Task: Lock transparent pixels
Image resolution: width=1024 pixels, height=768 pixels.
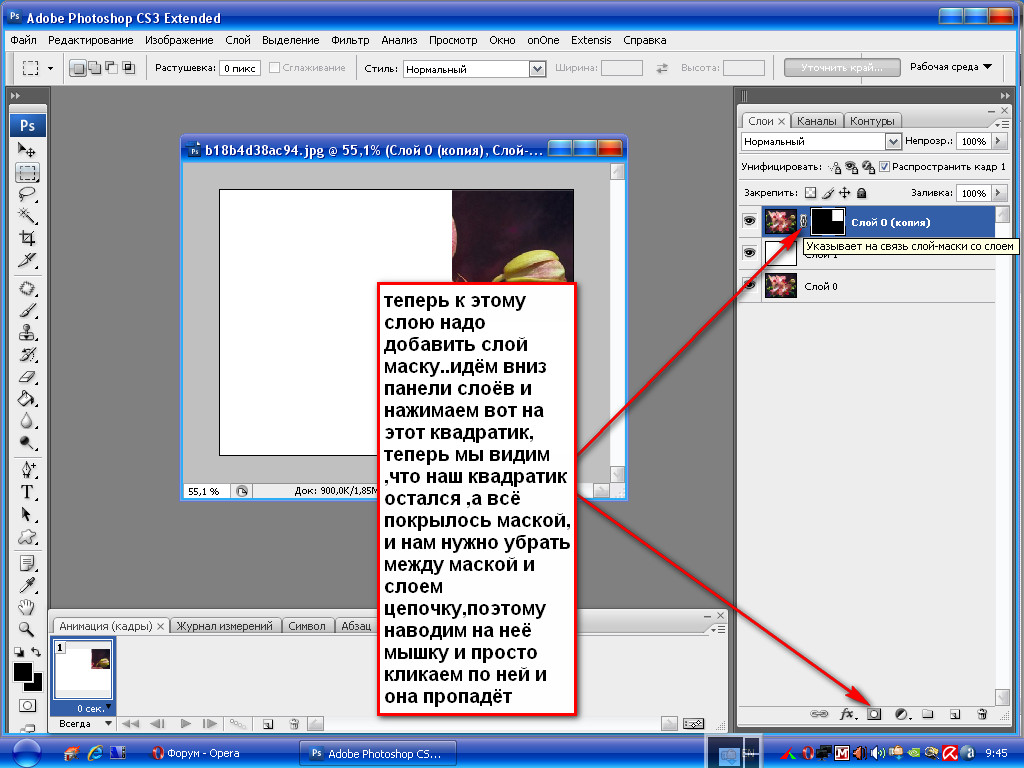Action: tap(810, 193)
